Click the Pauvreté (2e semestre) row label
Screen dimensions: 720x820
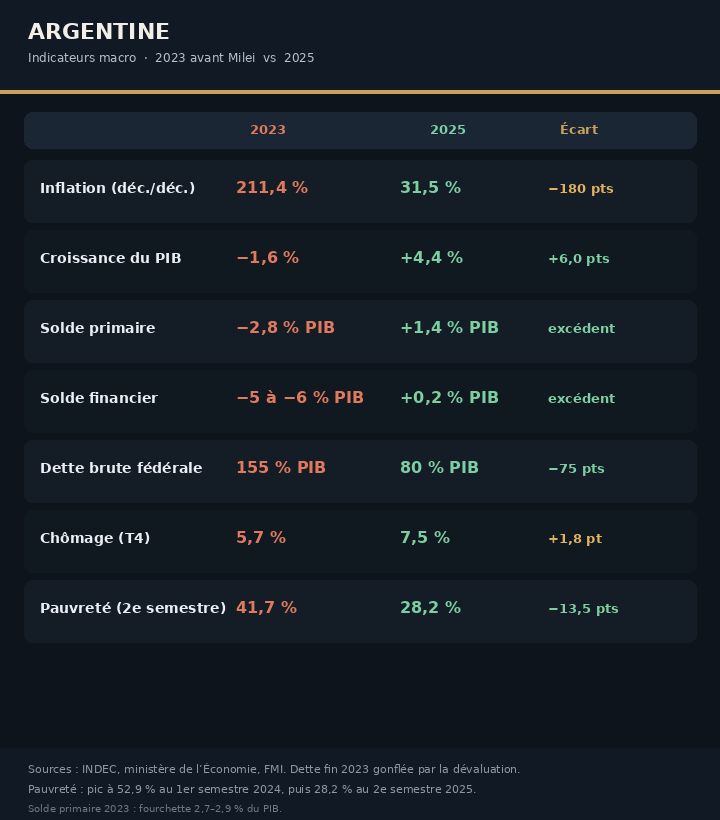tap(133, 608)
